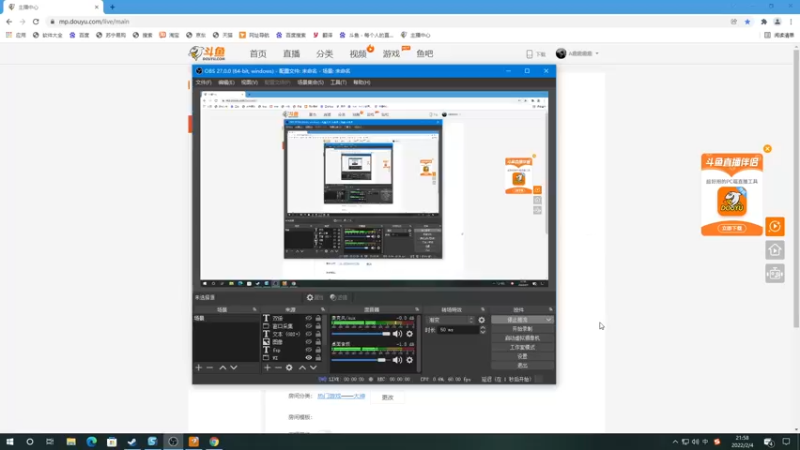
Task: Remove the selected source with the minus icon
Action: (278, 367)
